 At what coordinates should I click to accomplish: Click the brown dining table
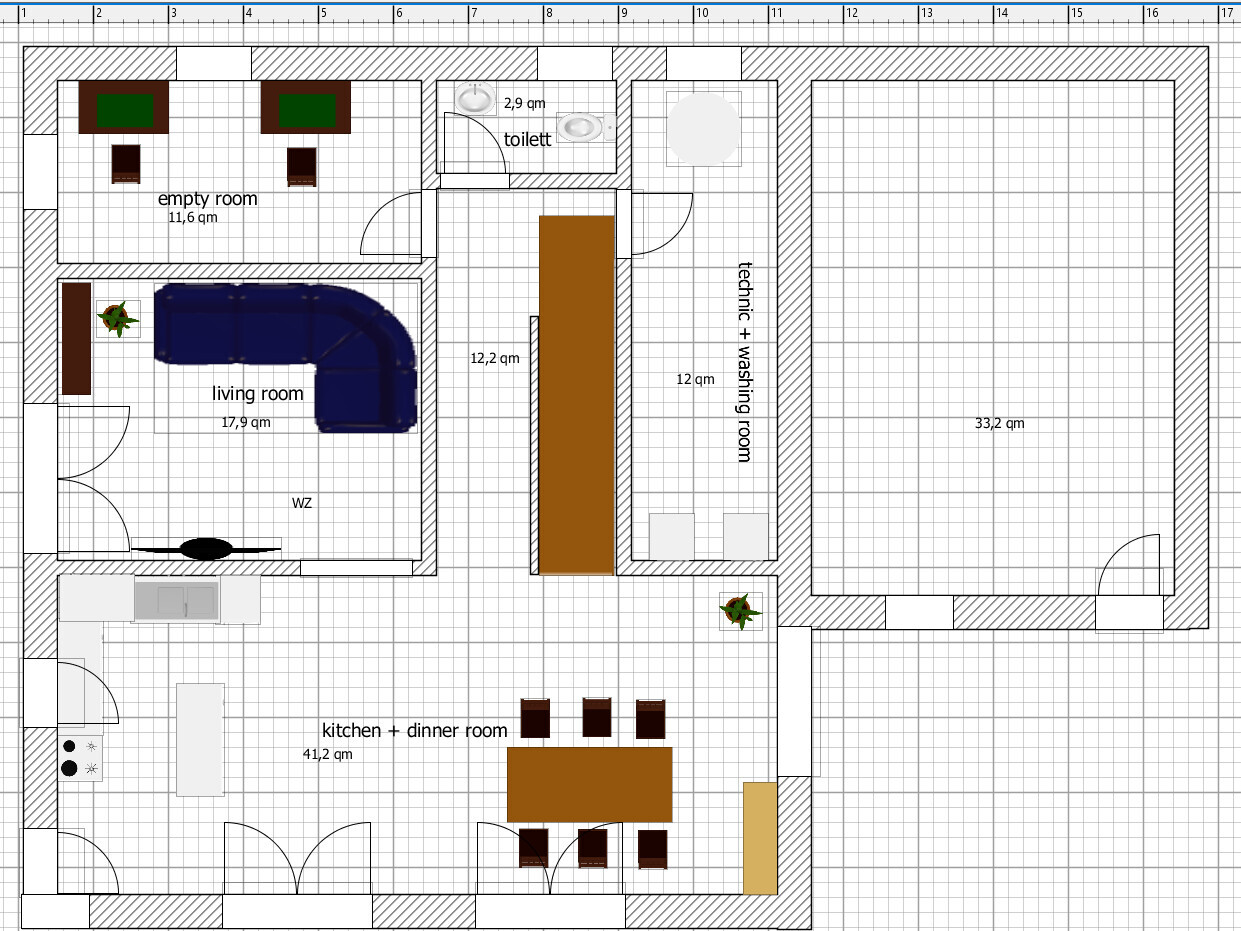click(x=589, y=784)
